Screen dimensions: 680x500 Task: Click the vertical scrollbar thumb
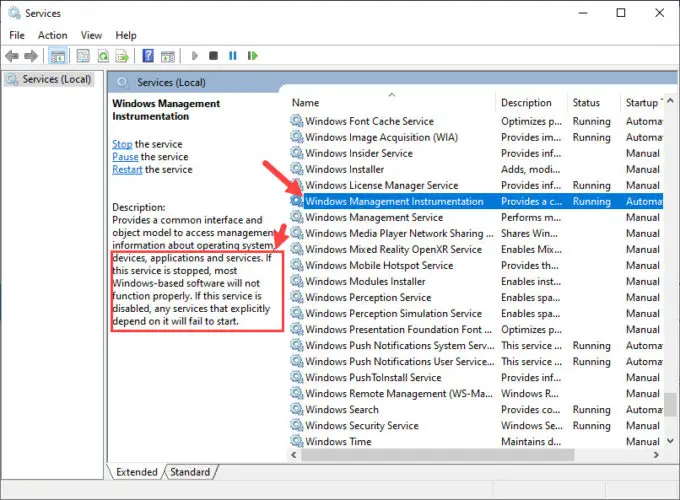[670, 404]
